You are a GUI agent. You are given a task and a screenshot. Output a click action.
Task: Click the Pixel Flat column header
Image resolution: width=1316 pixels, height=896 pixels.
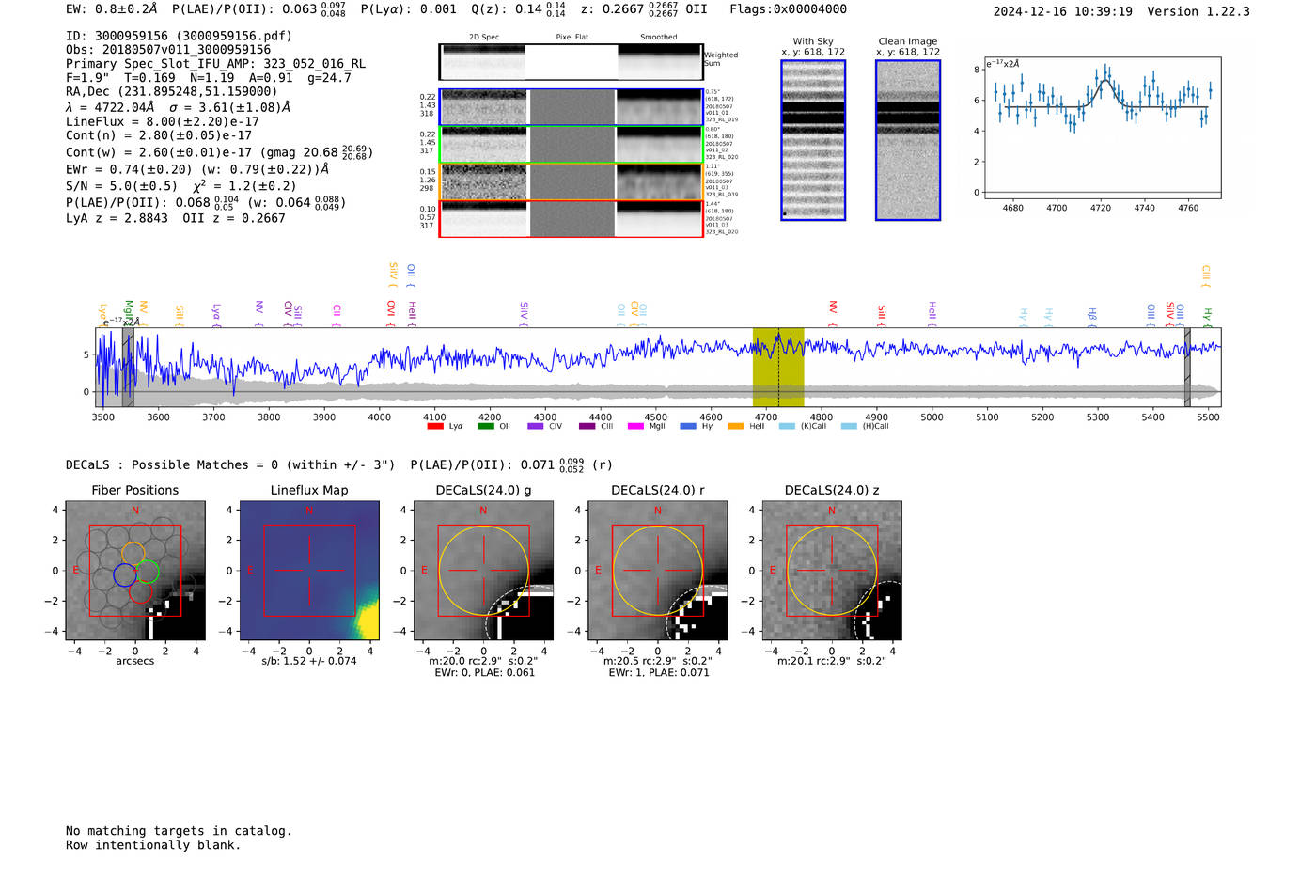pos(572,38)
